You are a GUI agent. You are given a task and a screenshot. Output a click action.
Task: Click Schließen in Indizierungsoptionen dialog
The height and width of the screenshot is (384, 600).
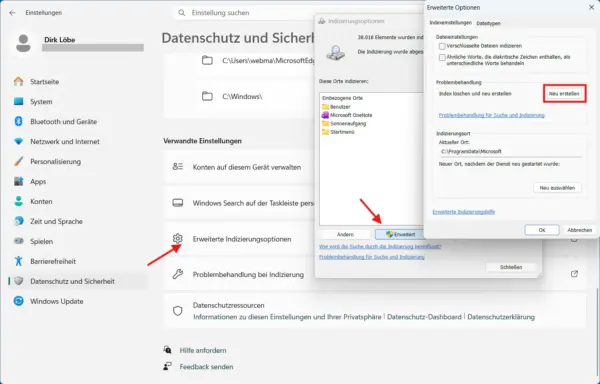coord(511,267)
